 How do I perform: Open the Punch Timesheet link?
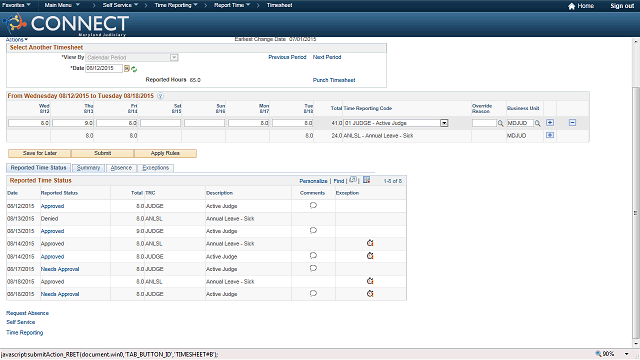click(334, 80)
